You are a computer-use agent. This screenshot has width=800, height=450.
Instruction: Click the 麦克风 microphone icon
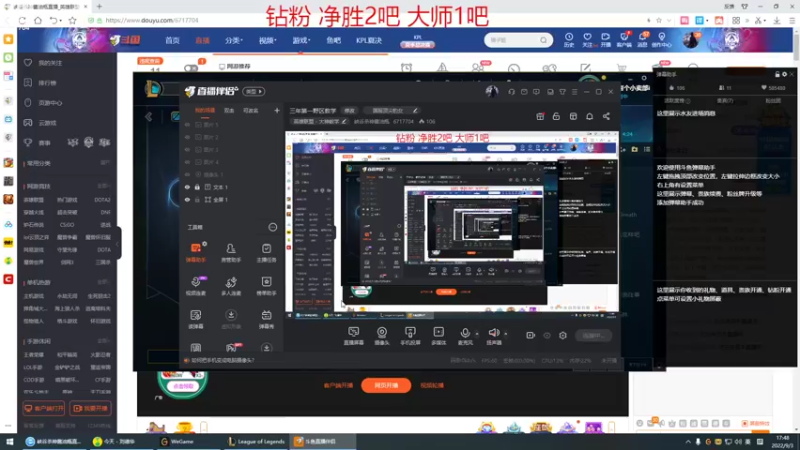(x=465, y=333)
